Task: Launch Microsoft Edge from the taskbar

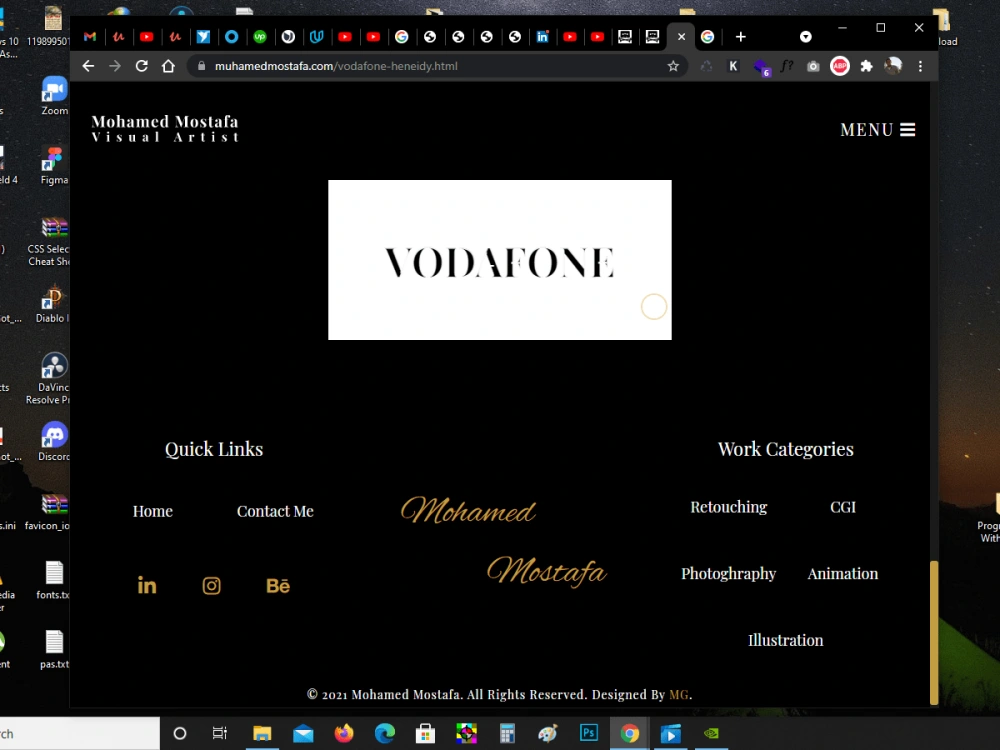Action: coord(385,733)
